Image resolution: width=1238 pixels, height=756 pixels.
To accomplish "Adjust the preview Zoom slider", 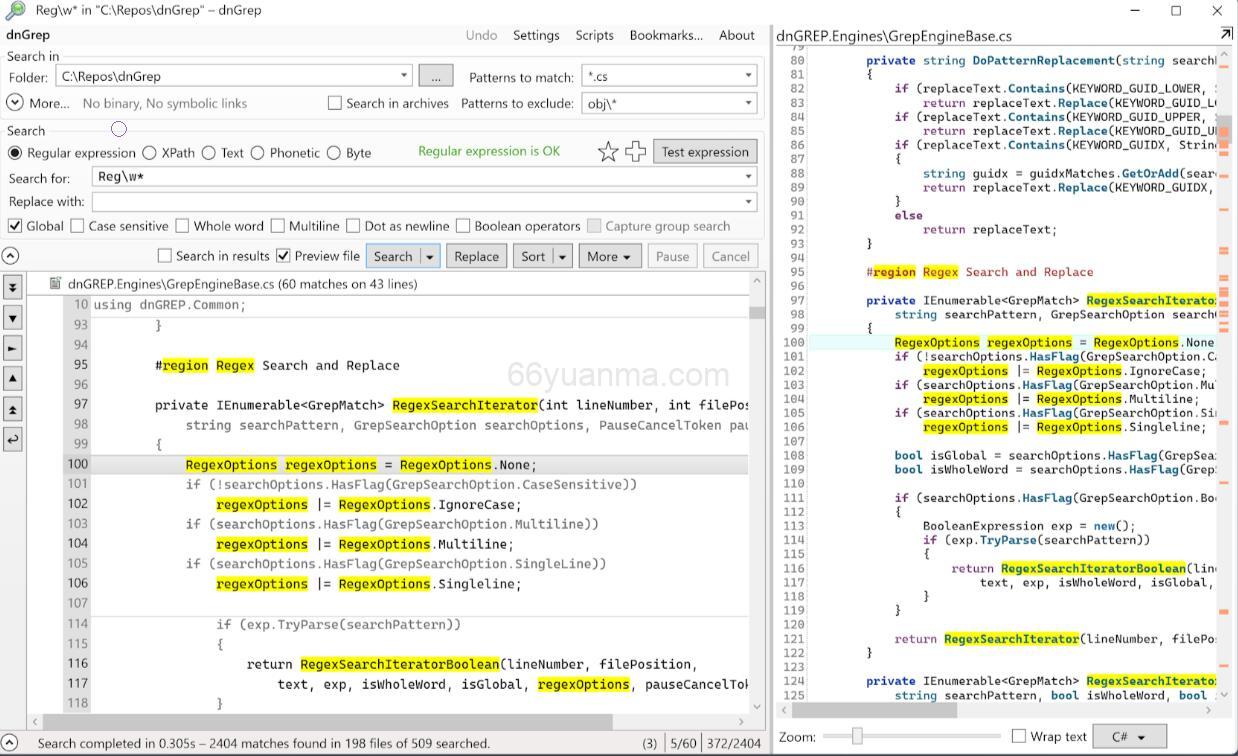I will click(857, 737).
